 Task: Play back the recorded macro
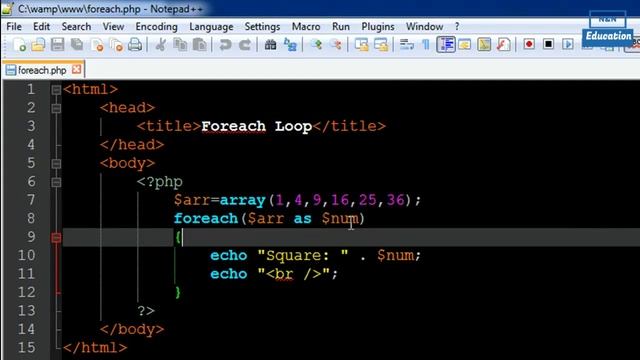pyautogui.click(x=568, y=44)
